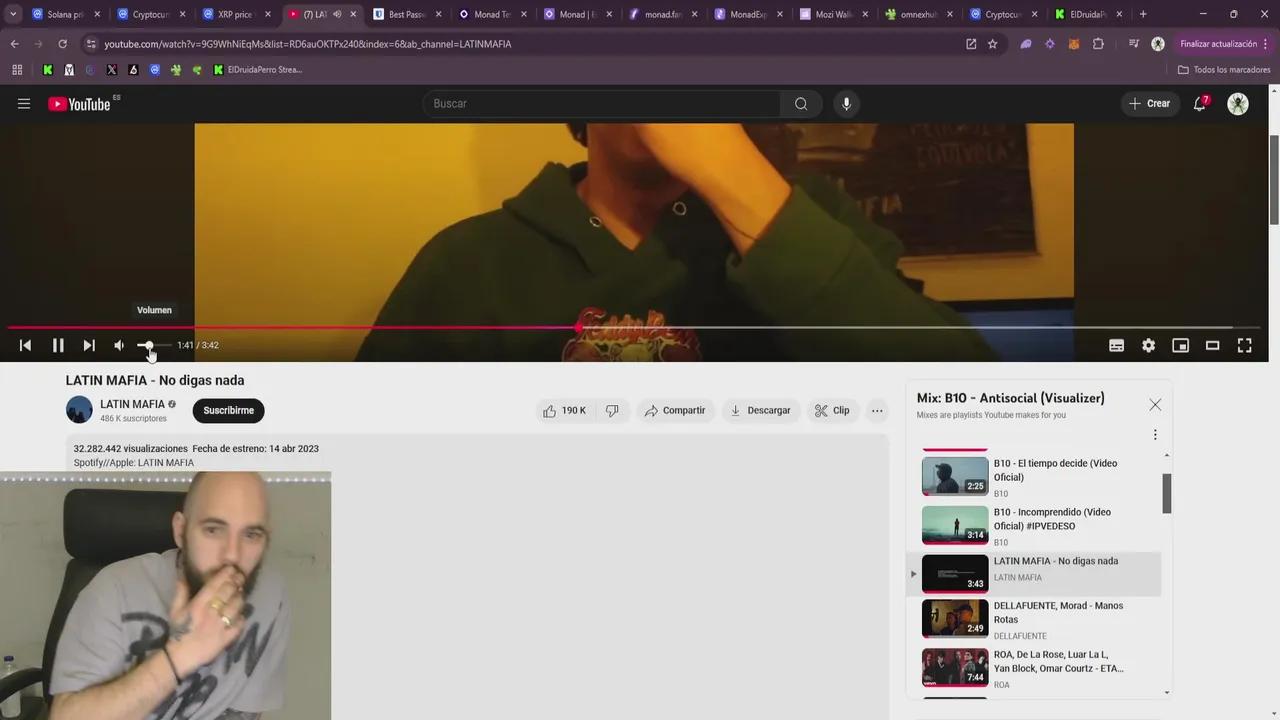Open the LATIN MAFIA channel avatar

pos(79,410)
